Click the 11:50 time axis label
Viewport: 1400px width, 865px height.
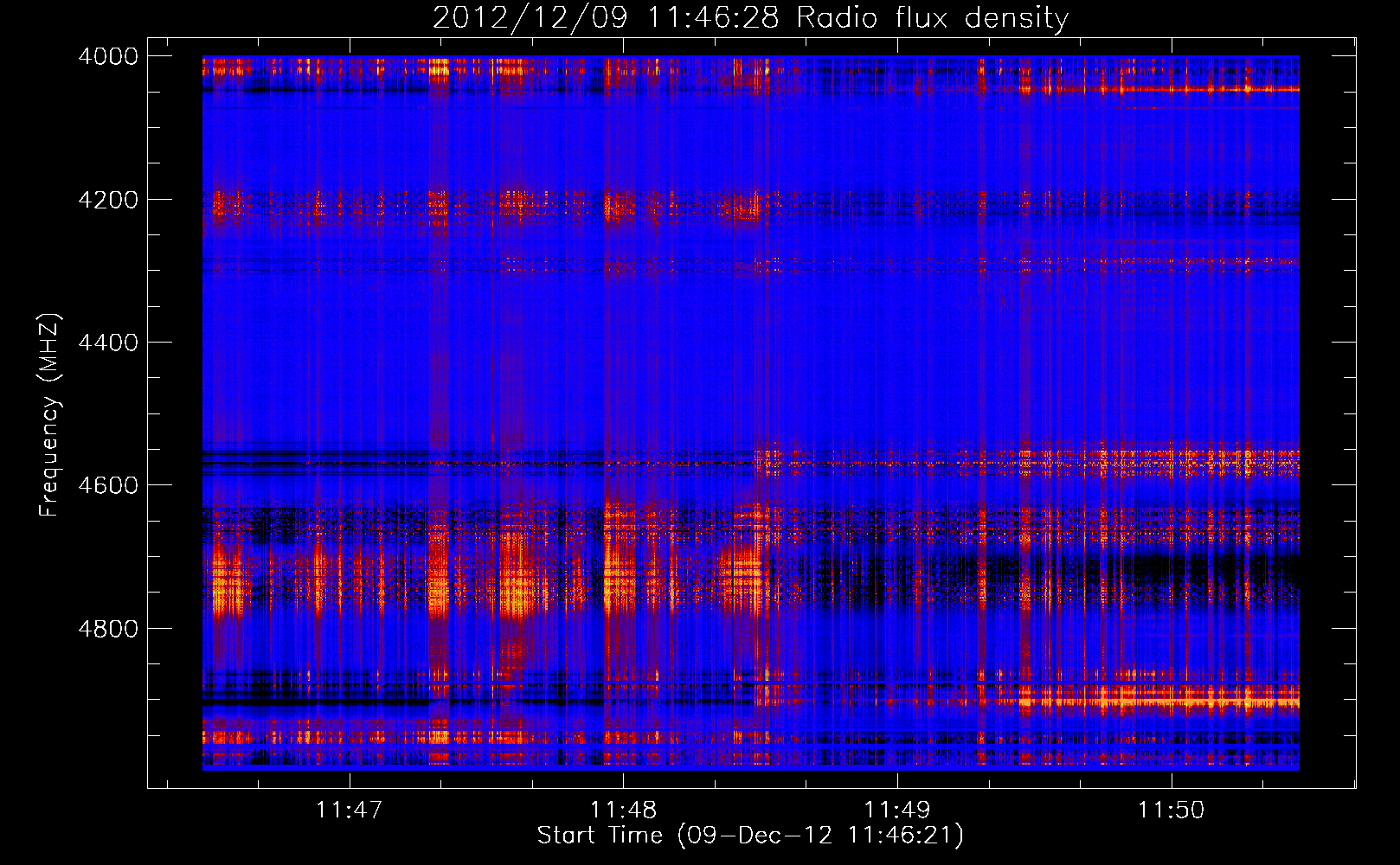[1171, 811]
